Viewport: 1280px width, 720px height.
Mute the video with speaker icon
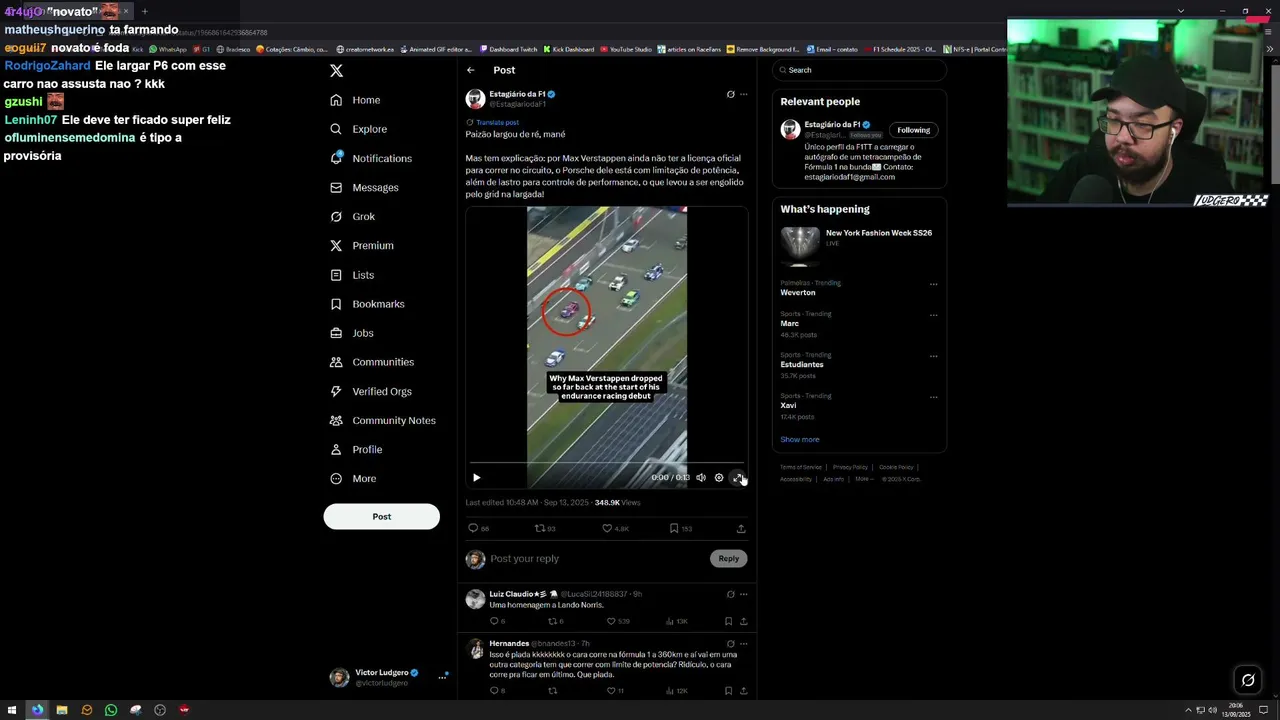[700, 478]
